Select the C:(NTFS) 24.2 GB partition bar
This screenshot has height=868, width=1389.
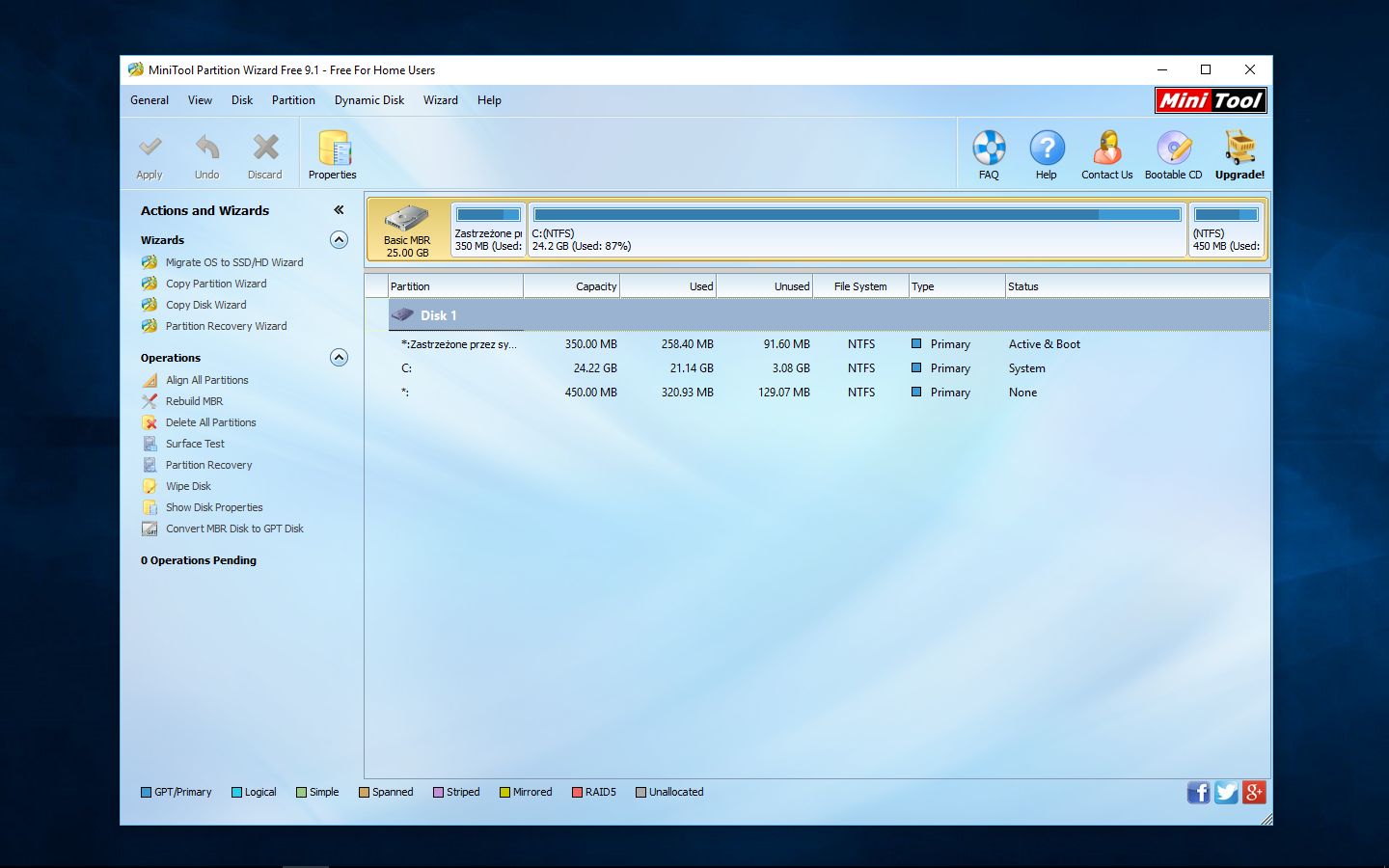click(x=858, y=230)
